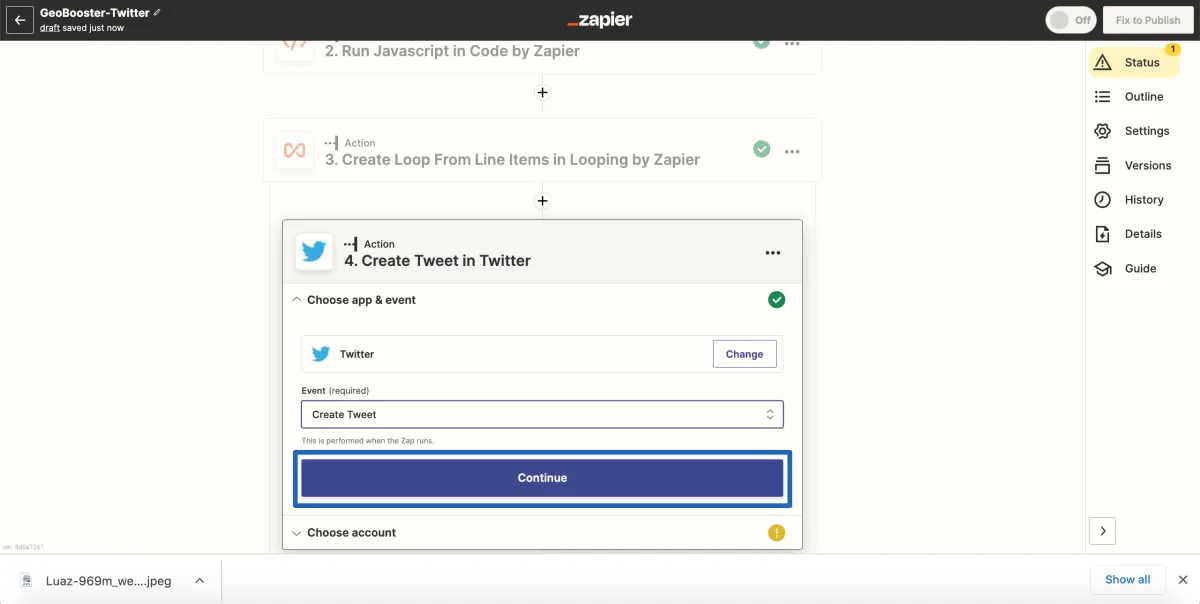Click the Twitter bird icon in step header
This screenshot has width=1200, height=604.
[x=314, y=252]
